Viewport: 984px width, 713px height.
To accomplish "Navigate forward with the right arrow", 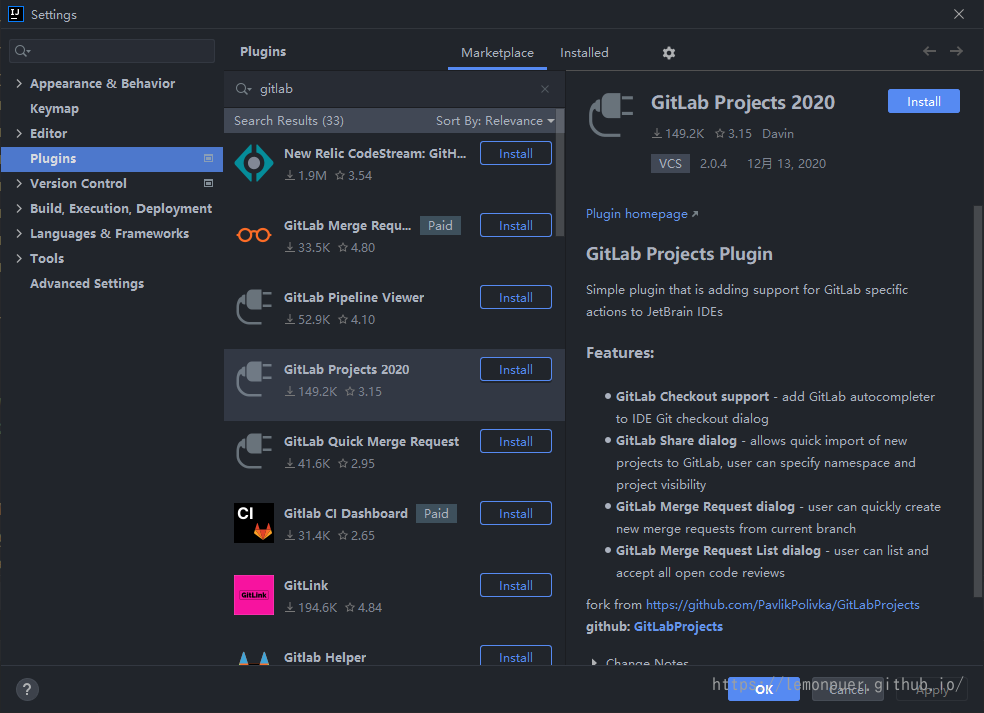I will tap(956, 51).
